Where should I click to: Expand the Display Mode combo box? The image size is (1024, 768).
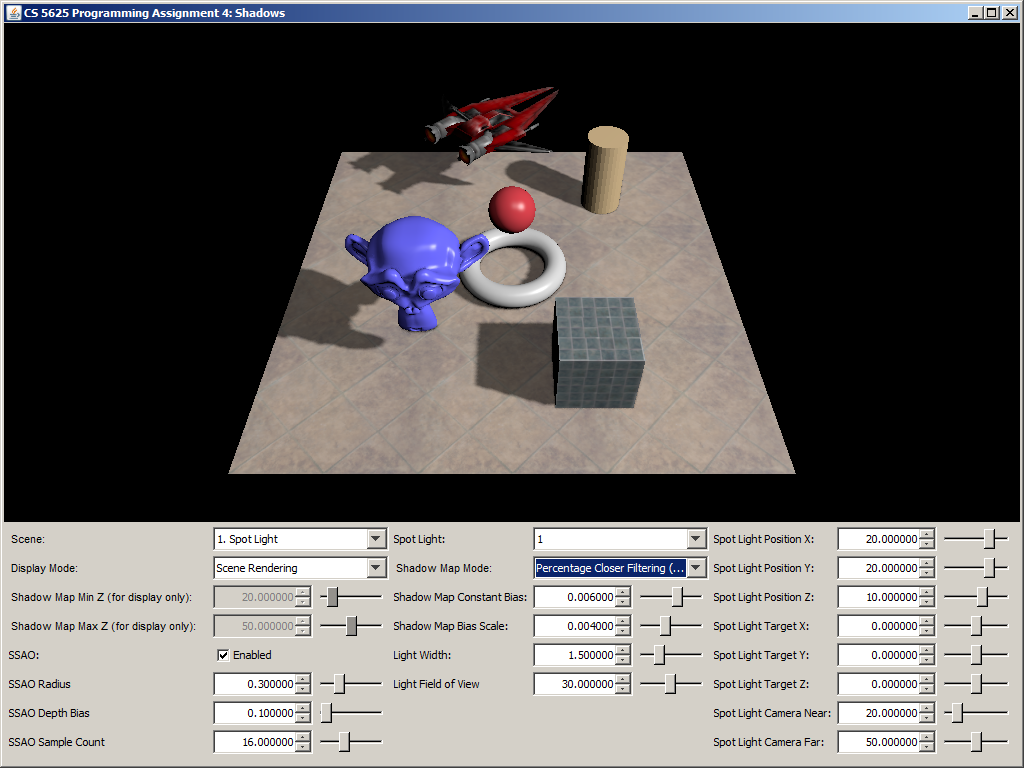click(376, 568)
